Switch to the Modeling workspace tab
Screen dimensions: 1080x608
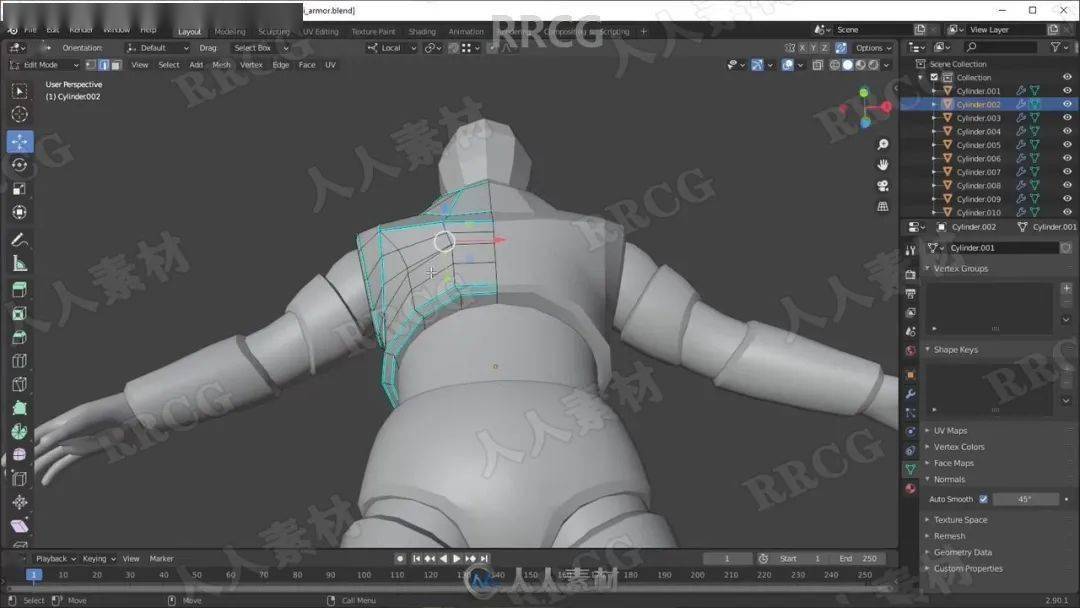click(229, 32)
